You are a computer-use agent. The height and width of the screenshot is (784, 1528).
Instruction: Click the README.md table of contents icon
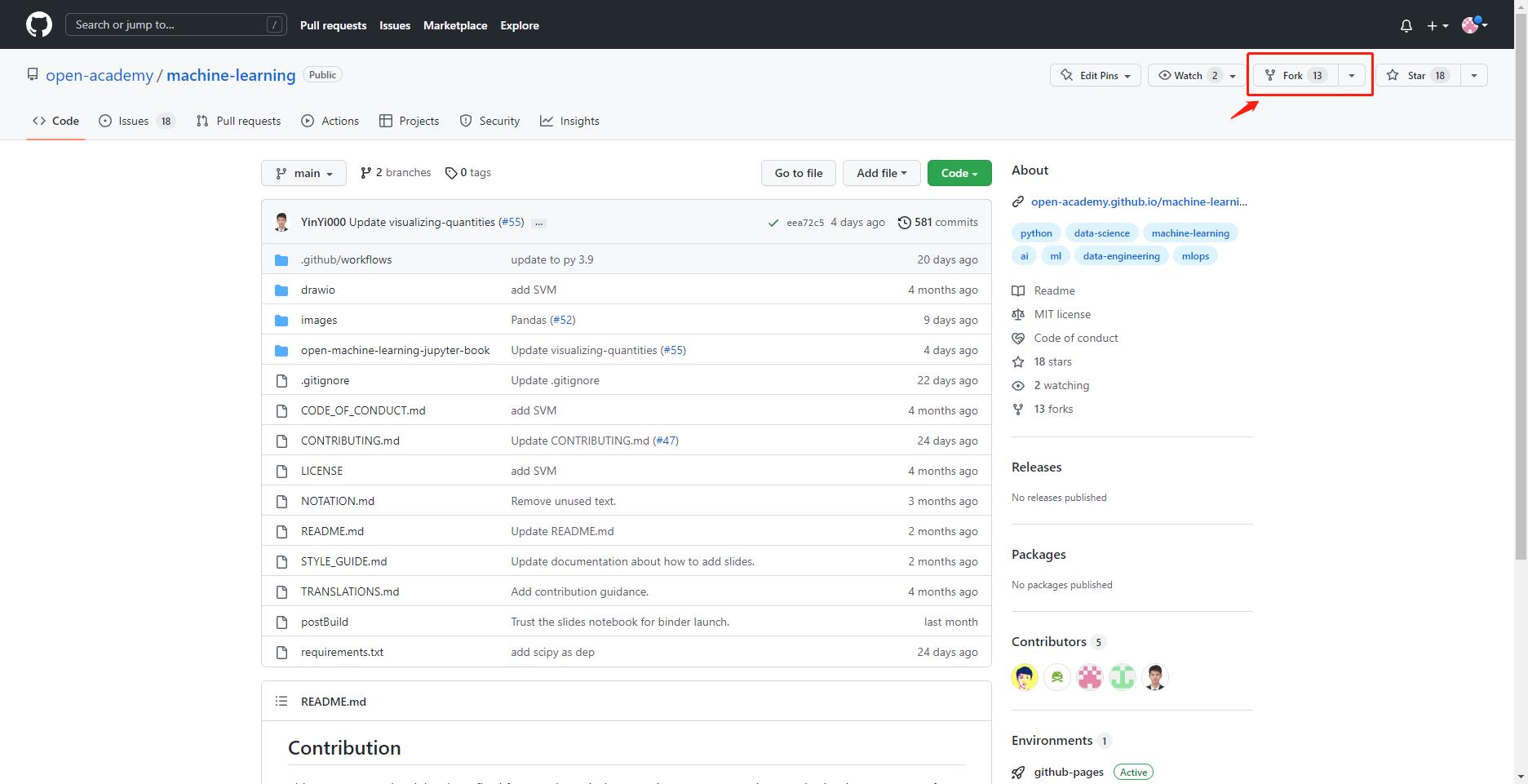(x=281, y=702)
